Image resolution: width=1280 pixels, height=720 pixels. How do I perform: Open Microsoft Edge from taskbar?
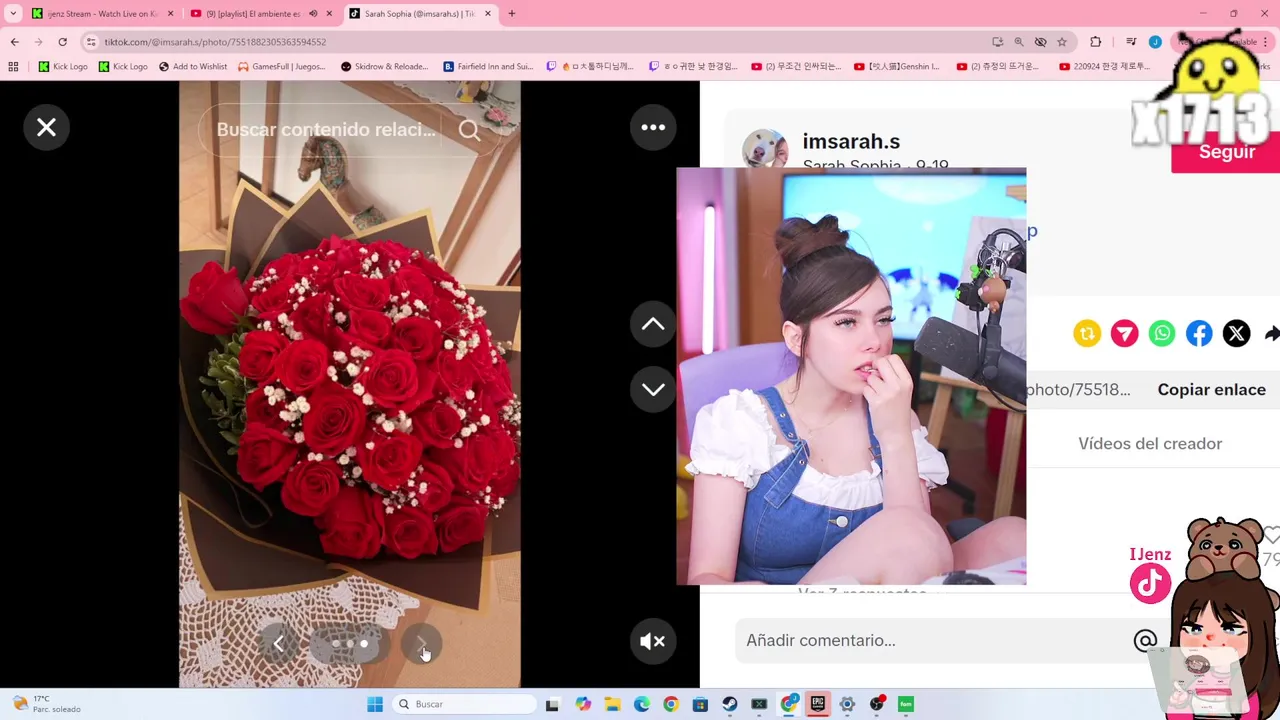(642, 704)
